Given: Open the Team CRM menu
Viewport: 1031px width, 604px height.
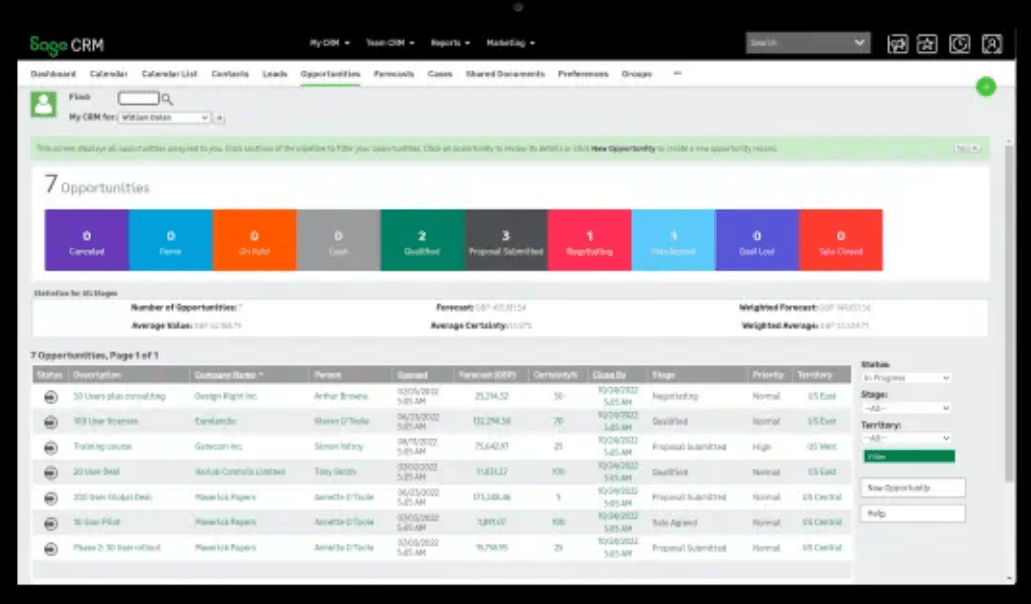Looking at the screenshot, I should tap(389, 43).
